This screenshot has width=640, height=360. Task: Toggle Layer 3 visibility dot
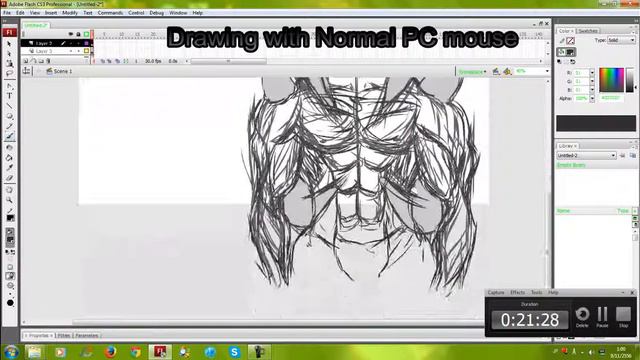(x=71, y=51)
